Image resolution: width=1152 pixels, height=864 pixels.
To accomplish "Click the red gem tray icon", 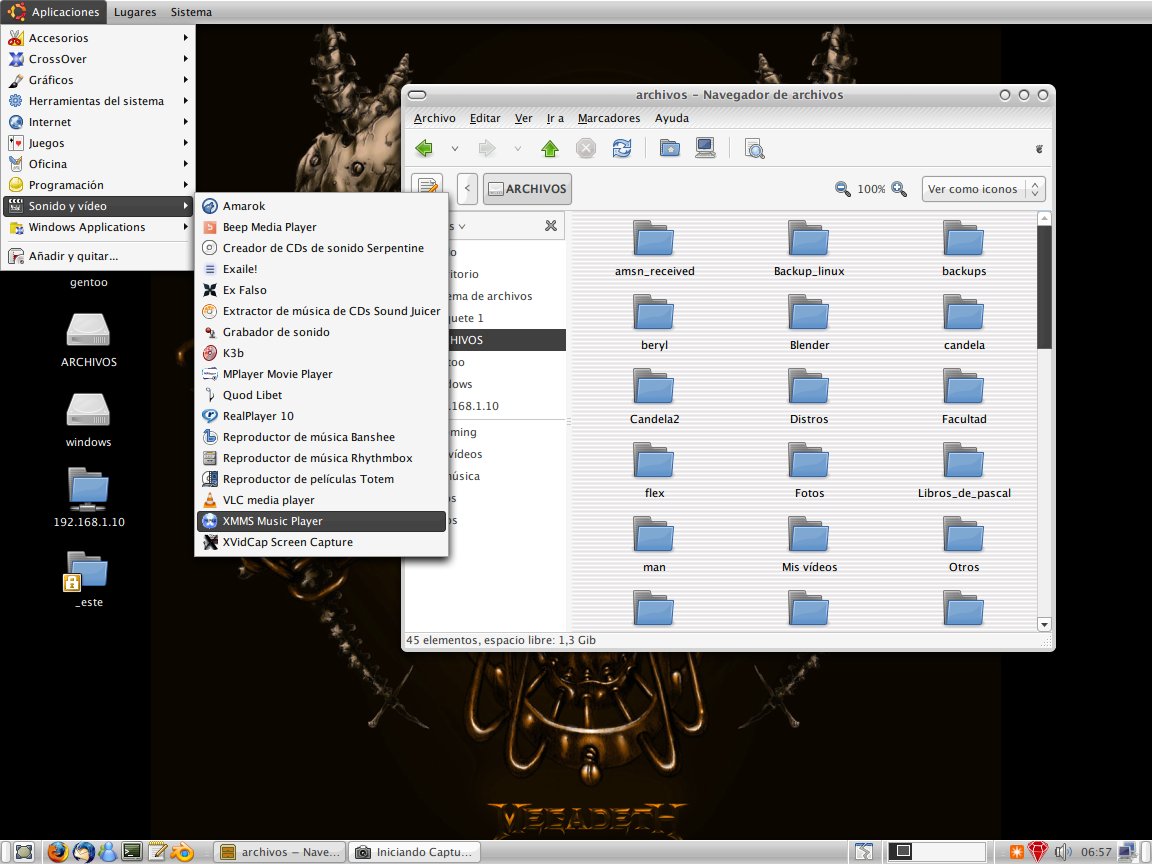I will click(x=1037, y=852).
